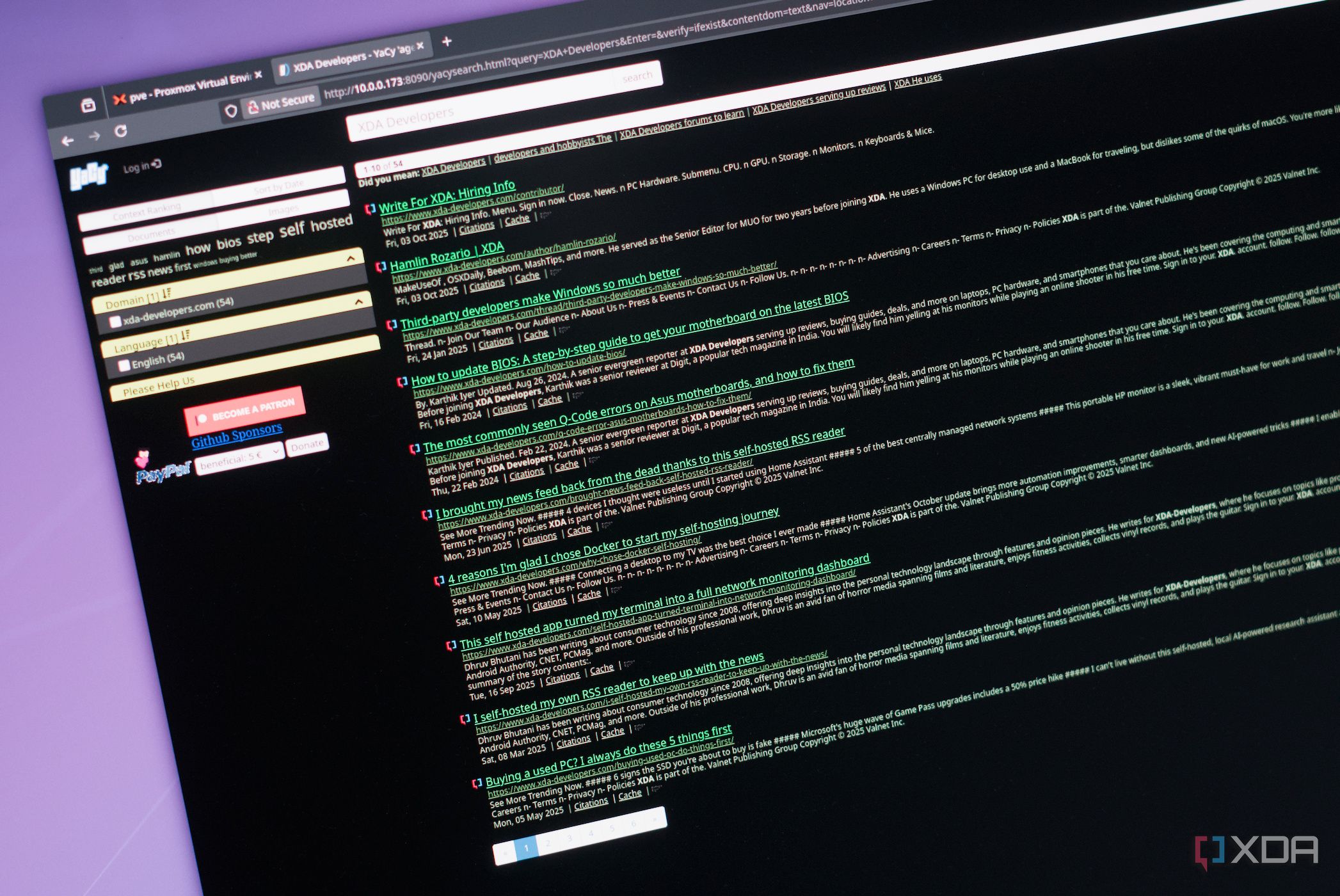Click the browser workspace icon left of tabs
1340x896 pixels.
click(x=88, y=106)
